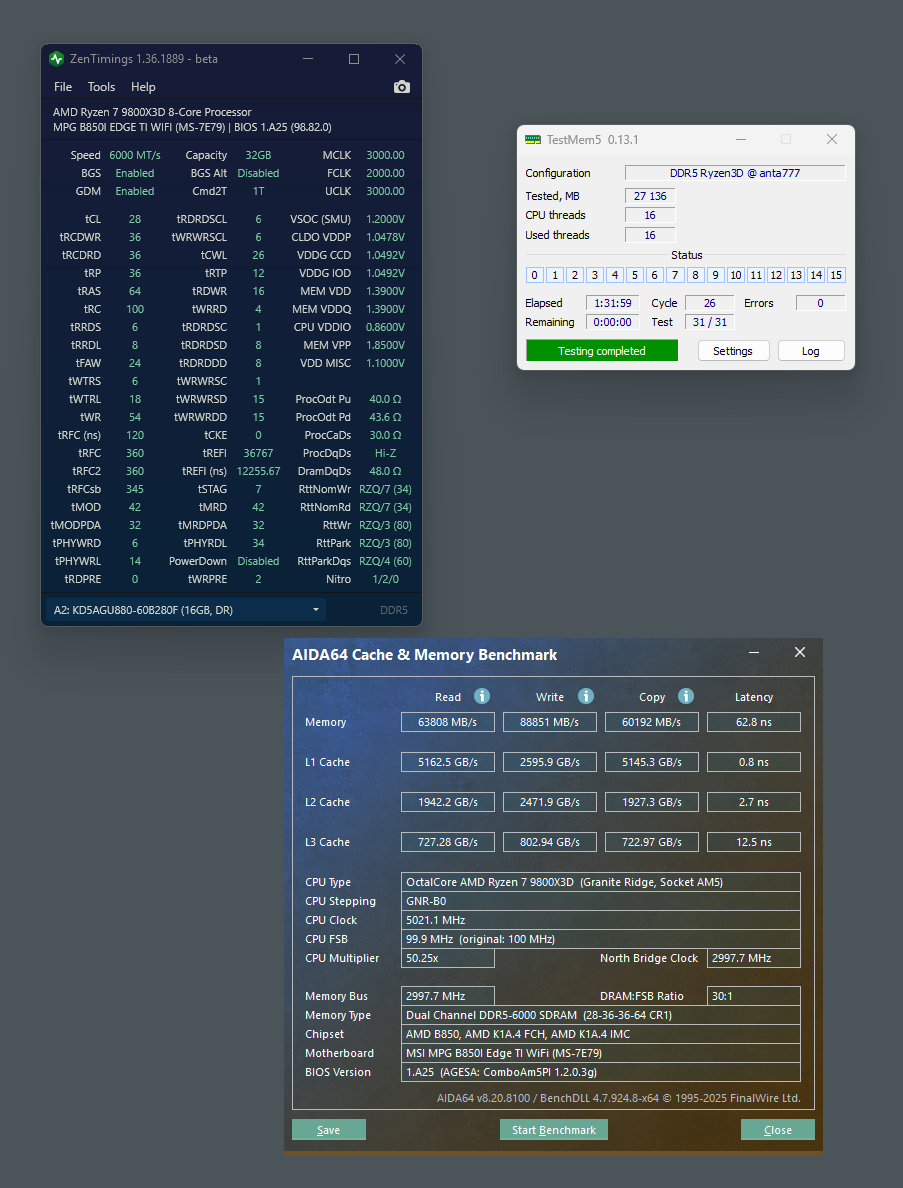The width and height of the screenshot is (903, 1188).
Task: Click the green Testing completed progress bar
Action: pyautogui.click(x=601, y=351)
